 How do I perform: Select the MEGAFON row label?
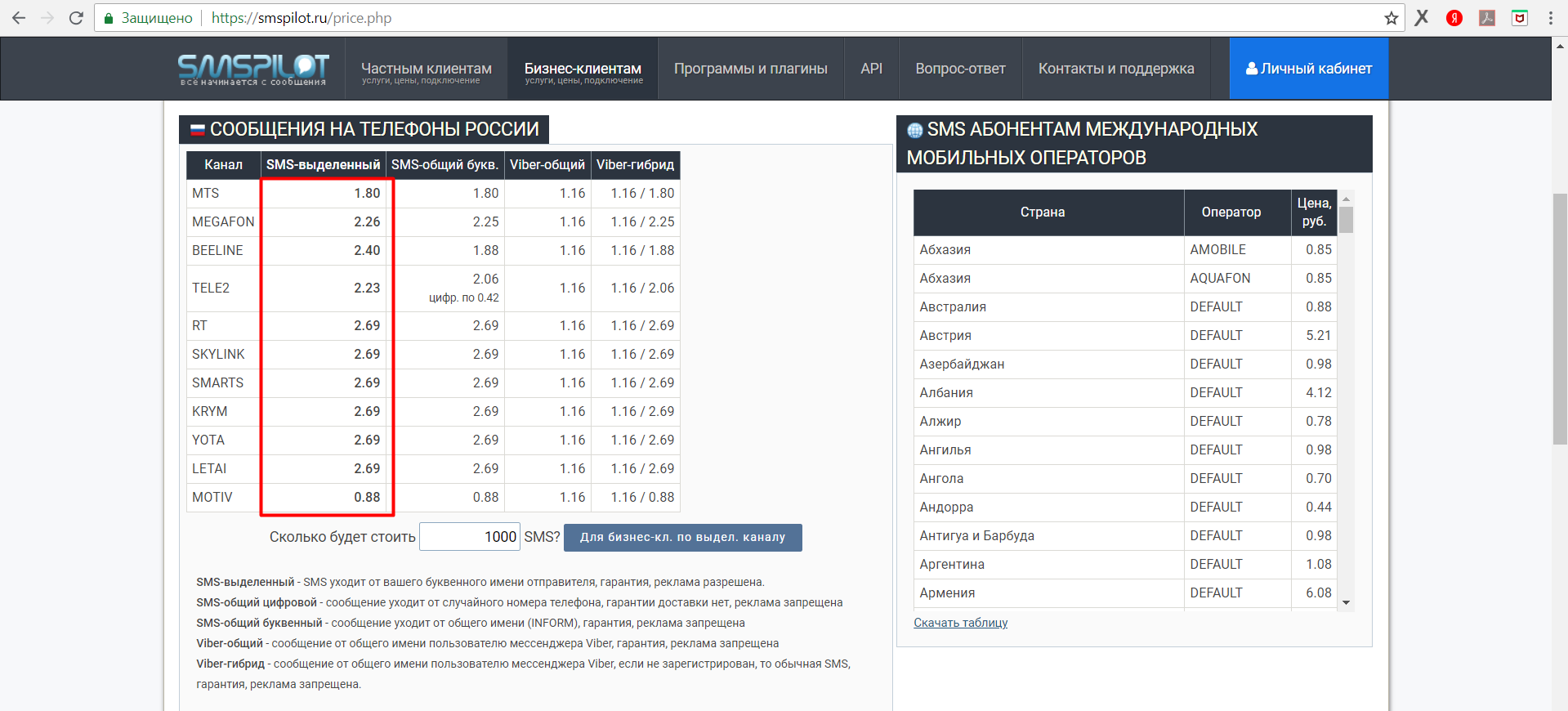point(223,222)
